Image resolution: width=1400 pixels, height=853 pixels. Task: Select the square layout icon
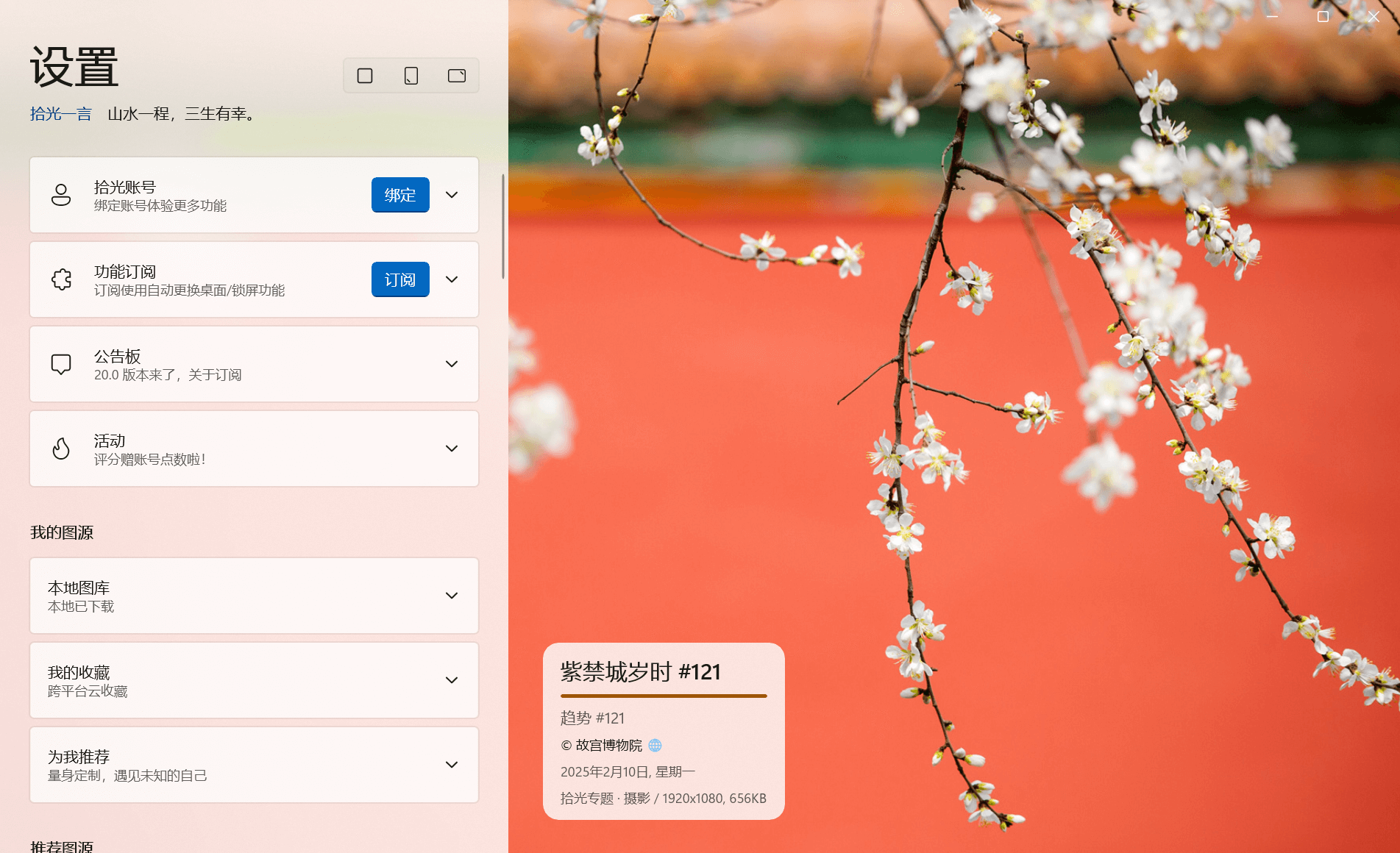[365, 76]
